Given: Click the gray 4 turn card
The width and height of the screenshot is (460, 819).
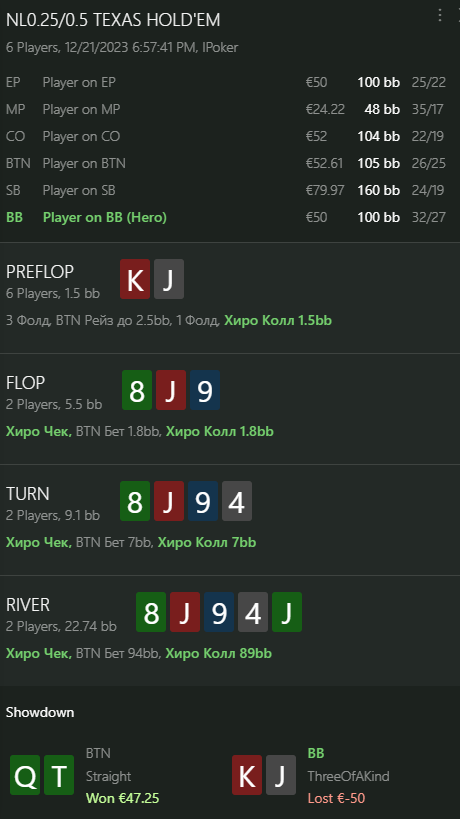Looking at the screenshot, I should [237, 501].
